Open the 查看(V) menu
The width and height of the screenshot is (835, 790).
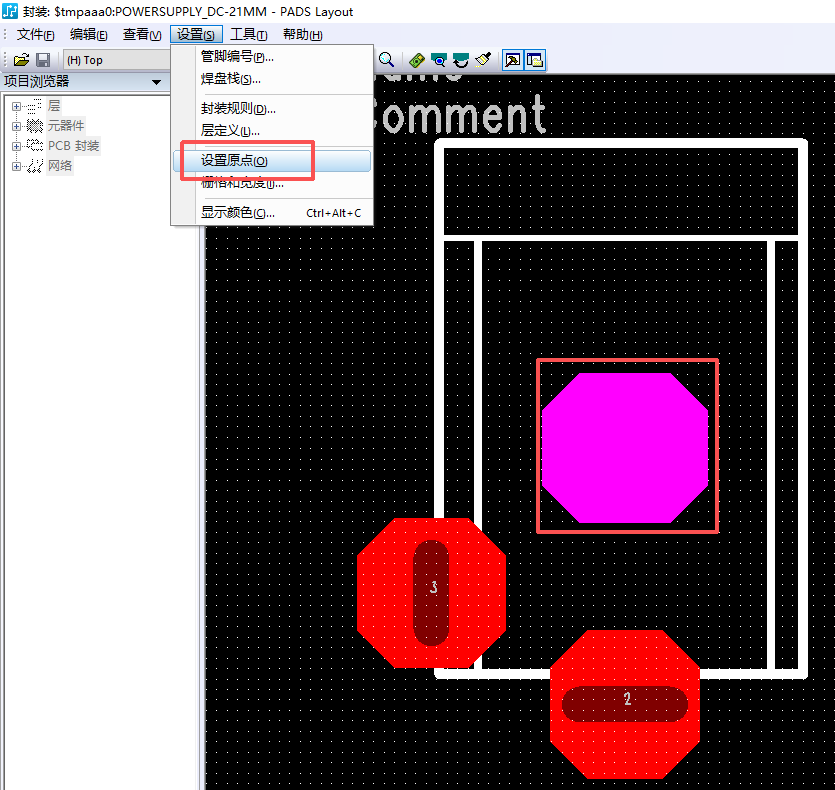(x=142, y=35)
